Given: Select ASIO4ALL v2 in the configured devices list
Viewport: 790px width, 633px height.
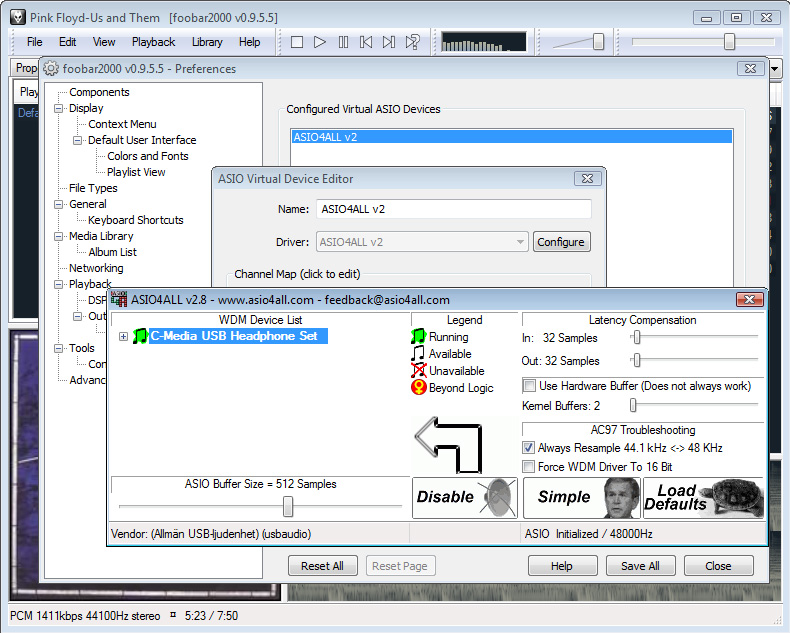Looking at the screenshot, I should [x=511, y=137].
